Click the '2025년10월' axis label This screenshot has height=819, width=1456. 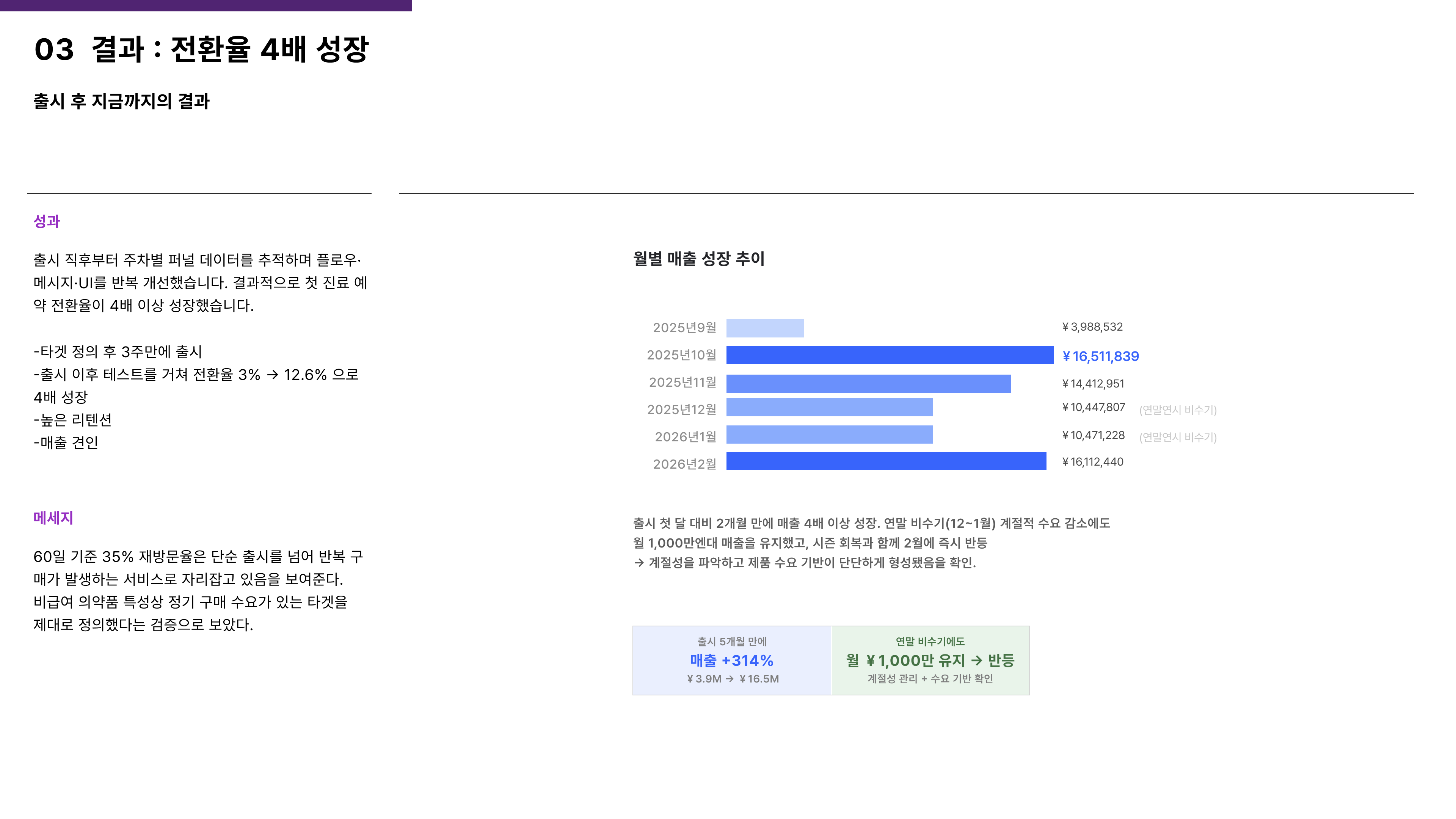pyautogui.click(x=682, y=355)
